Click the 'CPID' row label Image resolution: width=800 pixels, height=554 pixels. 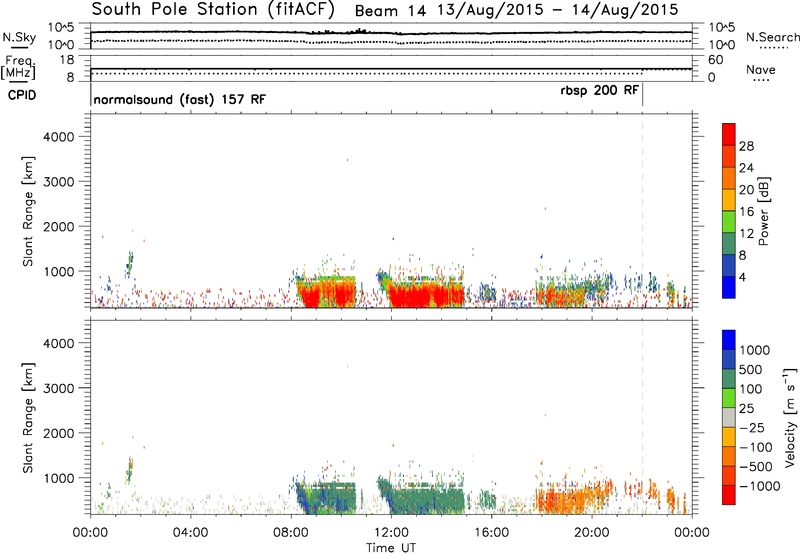(x=22, y=95)
